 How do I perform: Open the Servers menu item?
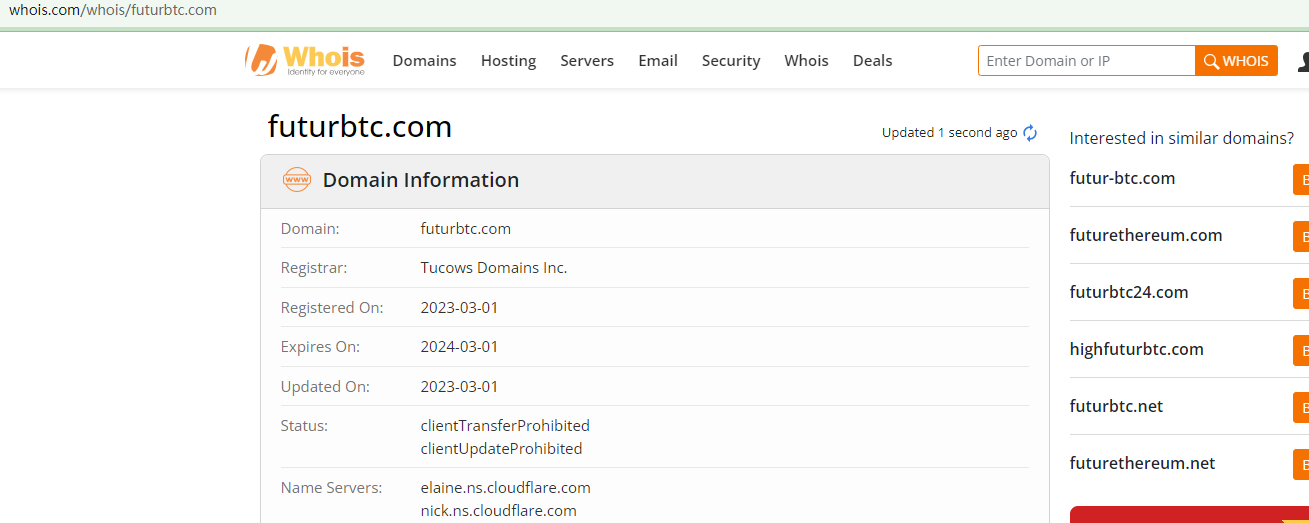tap(587, 61)
